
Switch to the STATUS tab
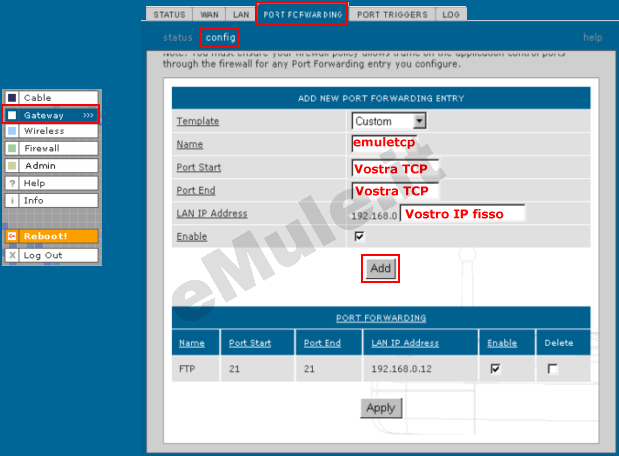pos(169,15)
